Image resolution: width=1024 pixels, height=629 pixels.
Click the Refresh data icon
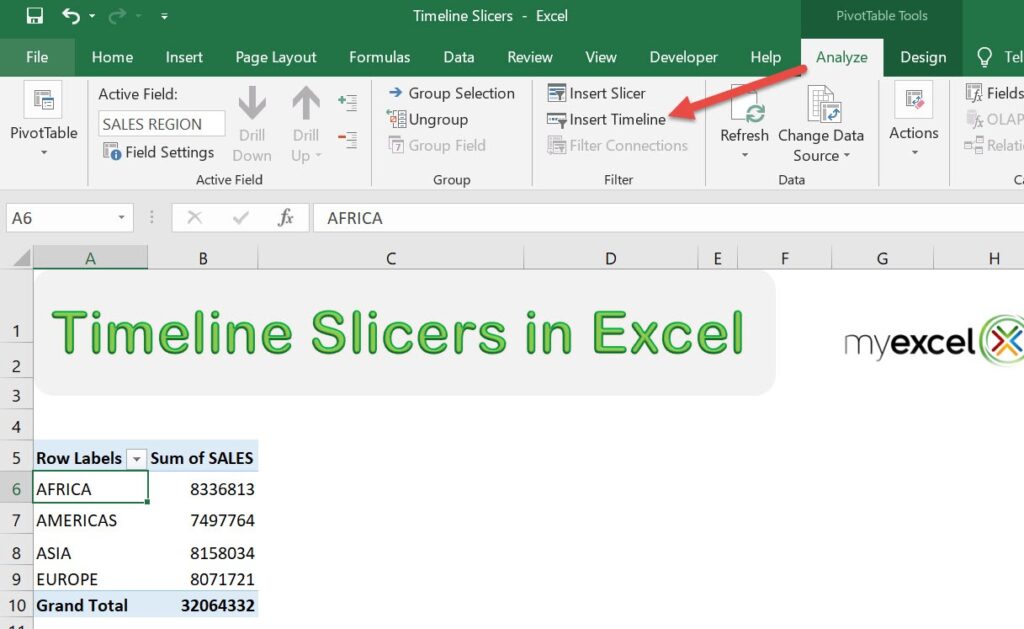744,105
